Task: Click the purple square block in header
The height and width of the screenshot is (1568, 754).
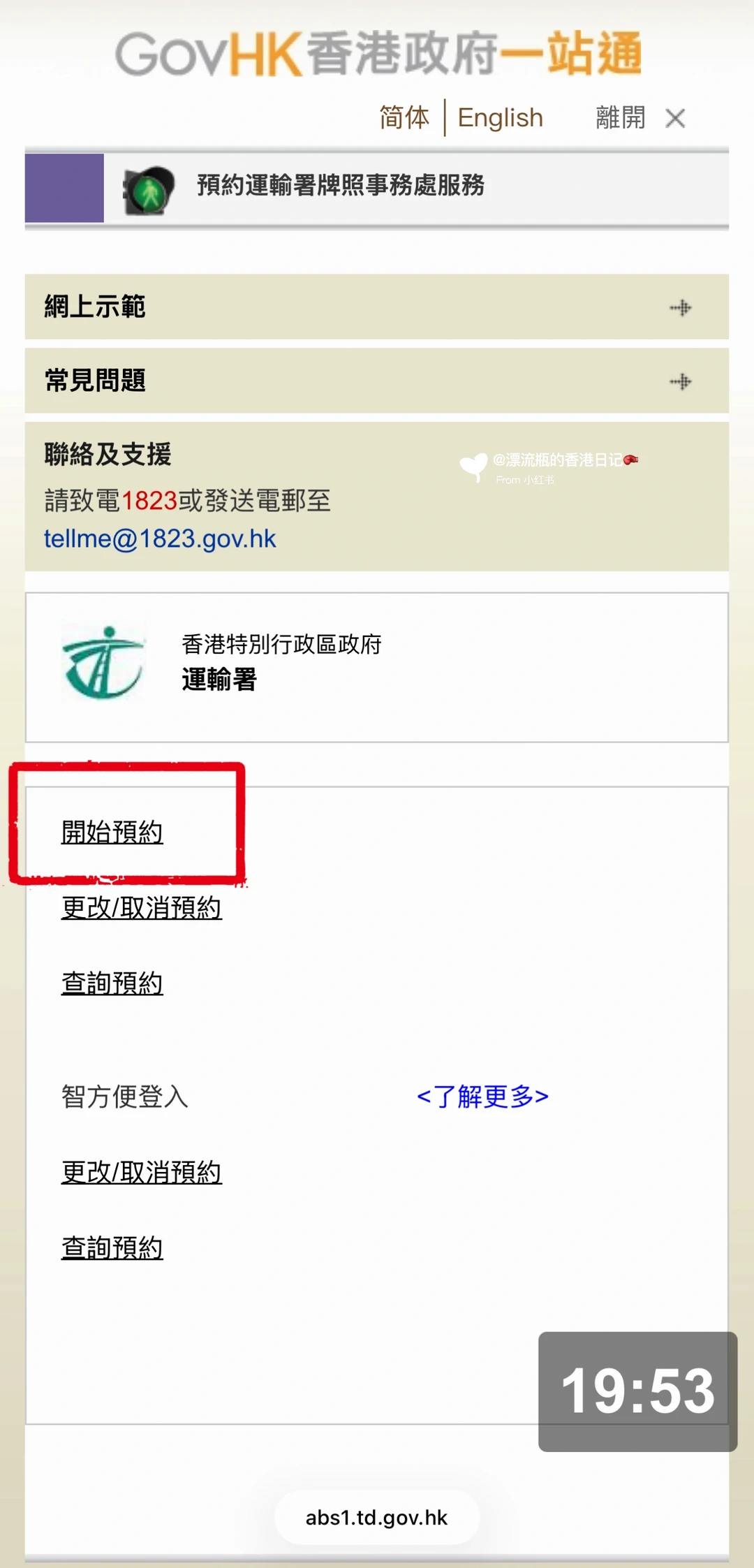Action: point(64,188)
